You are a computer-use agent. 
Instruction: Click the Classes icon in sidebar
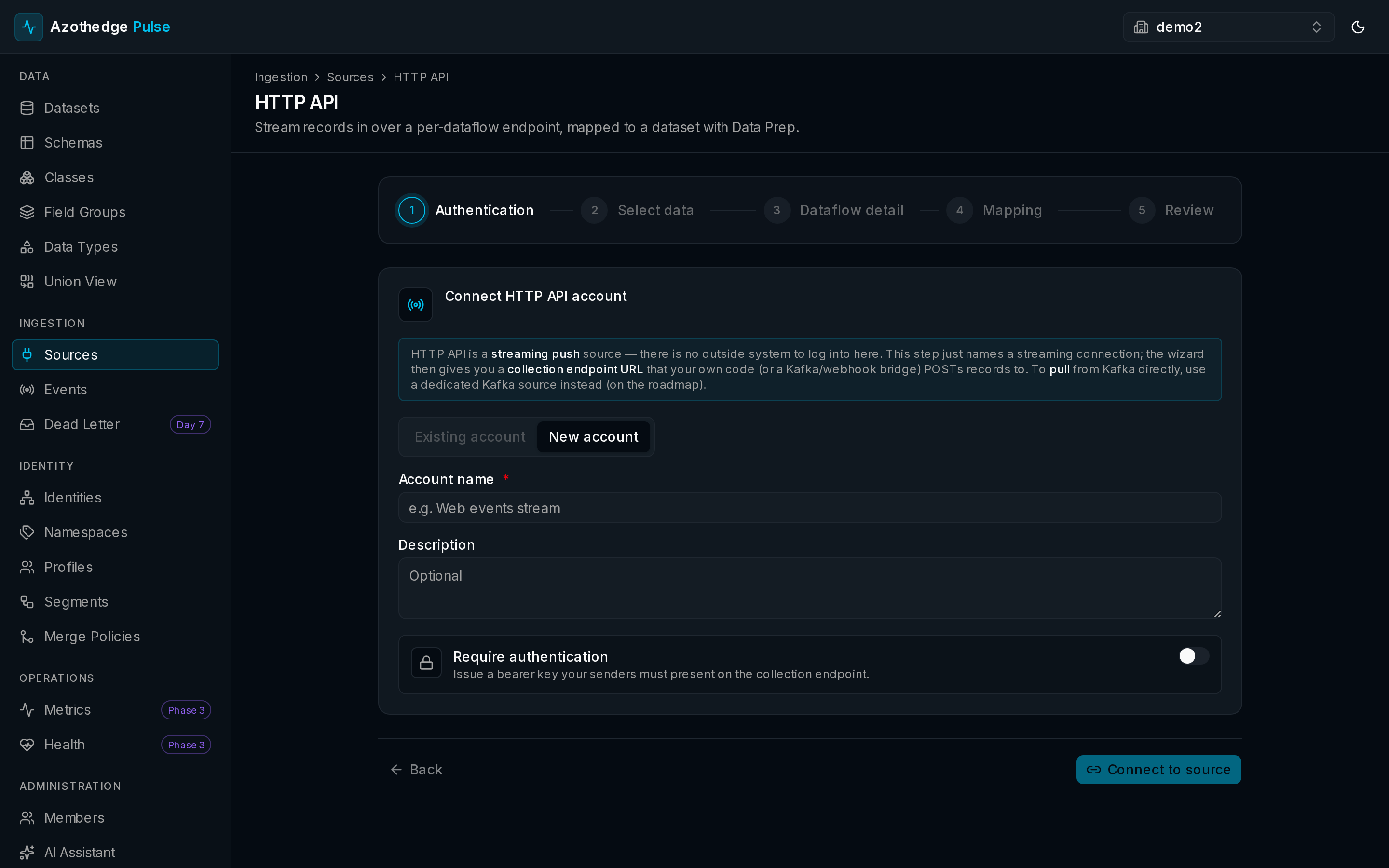pos(27,177)
